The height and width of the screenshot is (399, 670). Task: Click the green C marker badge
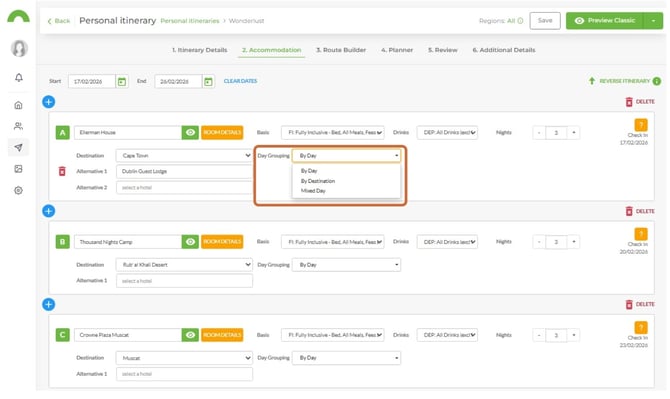[x=62, y=335]
